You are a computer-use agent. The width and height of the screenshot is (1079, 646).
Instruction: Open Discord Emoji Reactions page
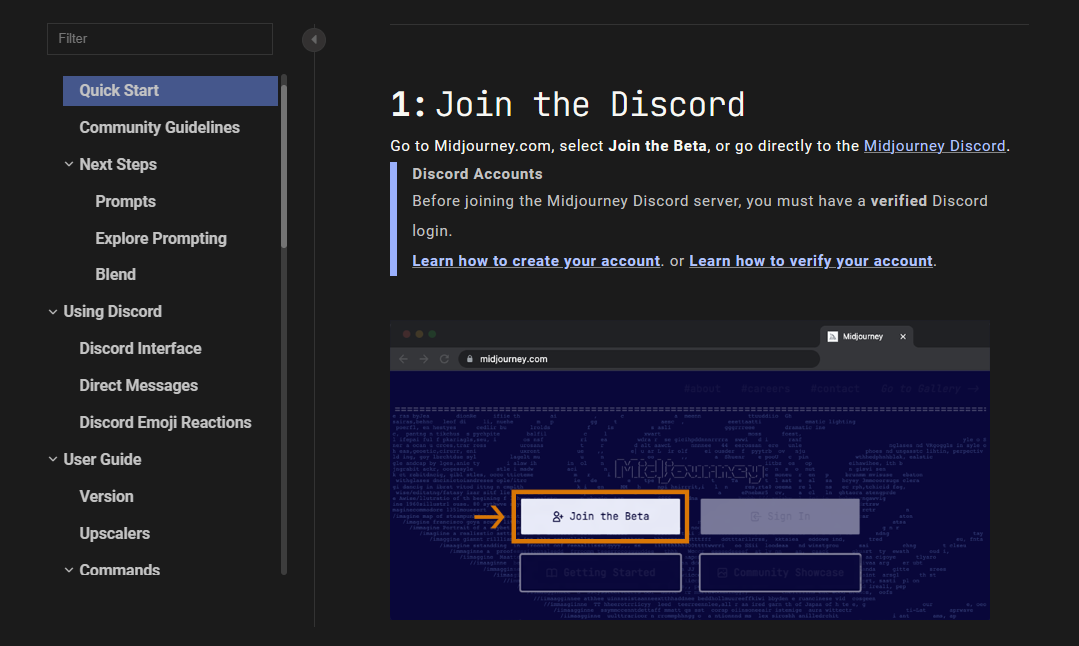[x=165, y=422]
